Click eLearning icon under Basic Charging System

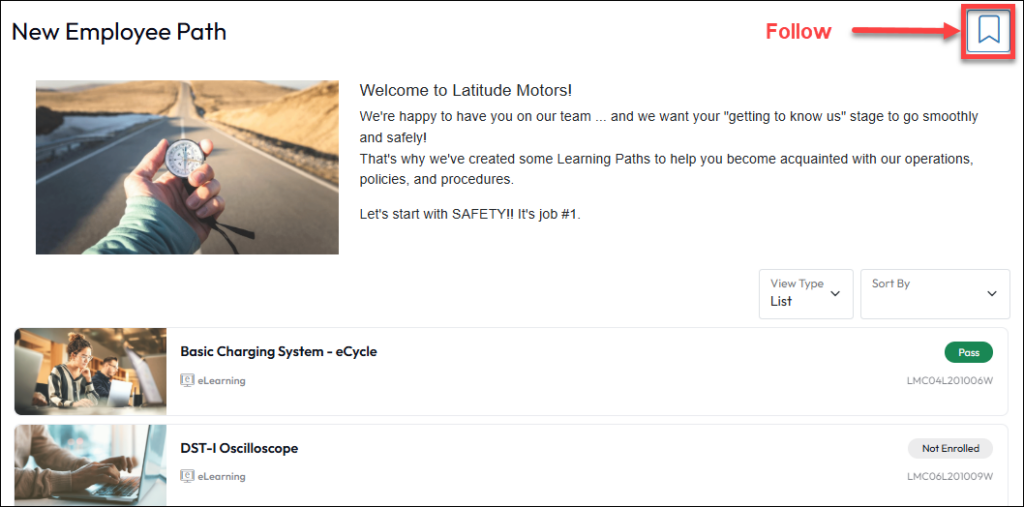coord(187,380)
